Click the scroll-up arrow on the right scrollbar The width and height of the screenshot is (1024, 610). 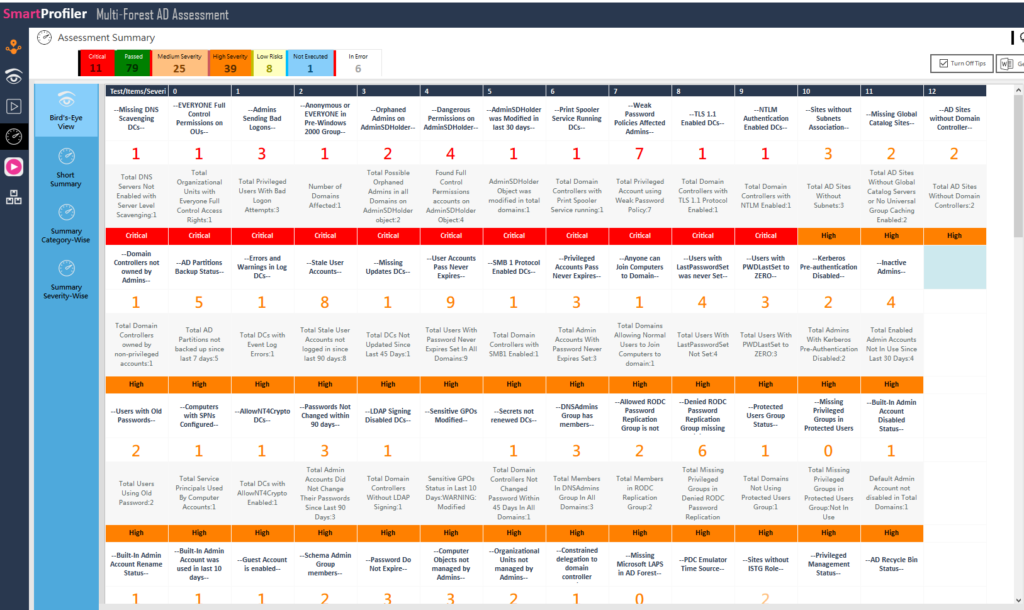coord(1018,88)
